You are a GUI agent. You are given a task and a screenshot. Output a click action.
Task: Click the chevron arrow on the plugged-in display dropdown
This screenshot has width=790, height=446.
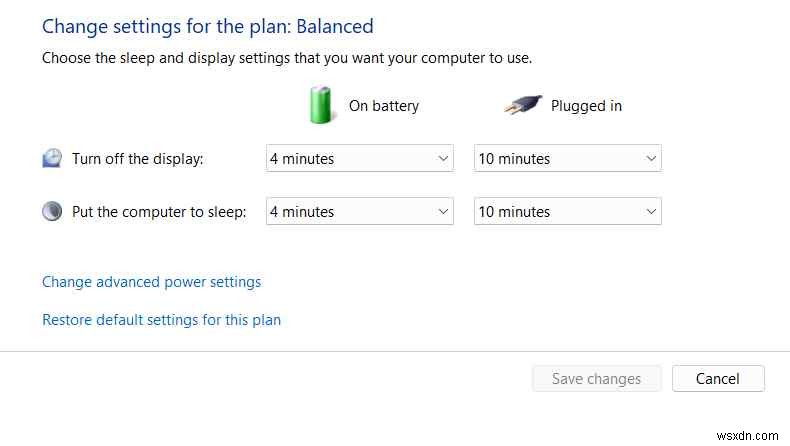[651, 158]
